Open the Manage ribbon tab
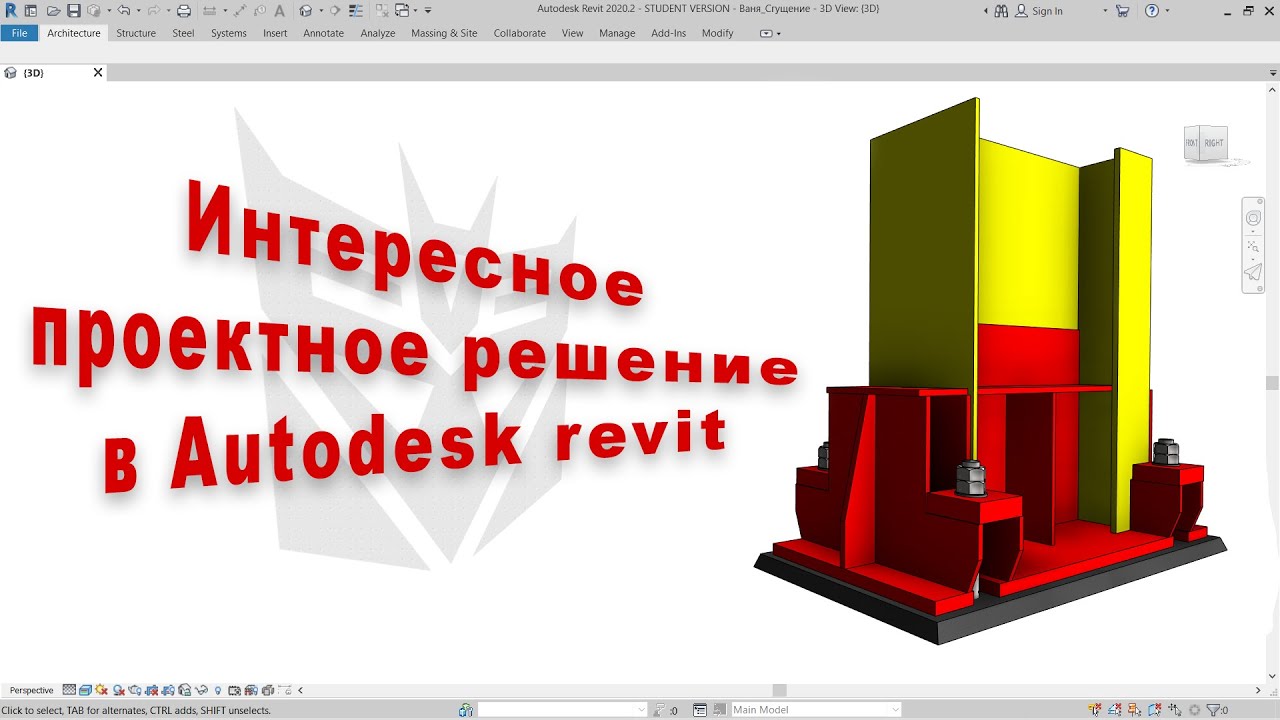The image size is (1280, 720). tap(617, 33)
